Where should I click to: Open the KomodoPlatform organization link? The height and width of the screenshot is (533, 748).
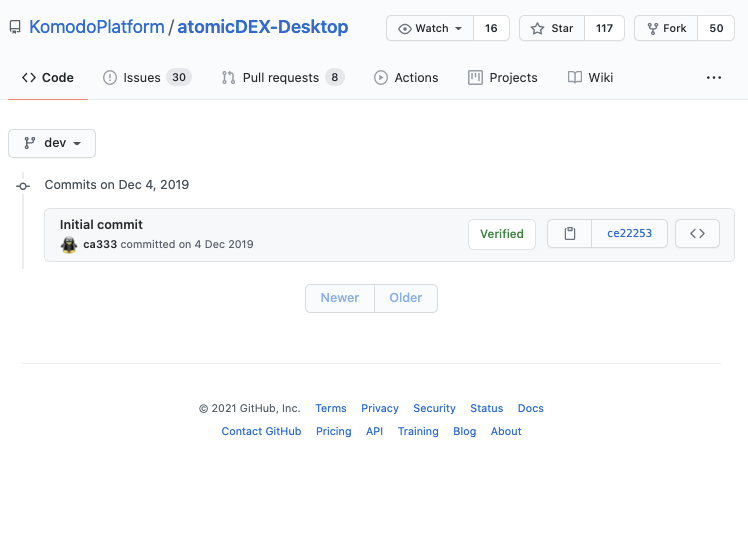pyautogui.click(x=96, y=27)
